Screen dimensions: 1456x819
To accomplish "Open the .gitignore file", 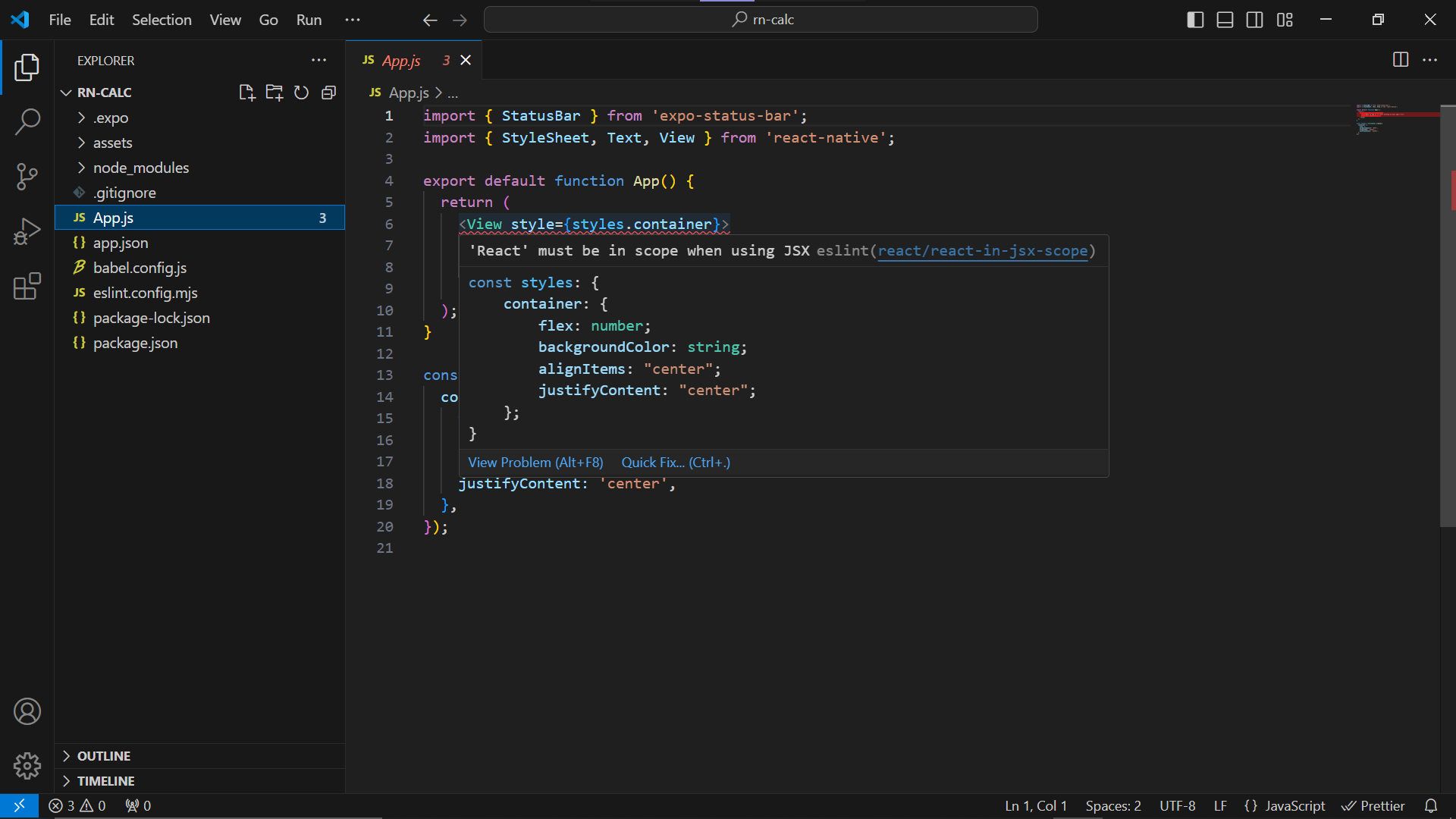I will pos(199,193).
